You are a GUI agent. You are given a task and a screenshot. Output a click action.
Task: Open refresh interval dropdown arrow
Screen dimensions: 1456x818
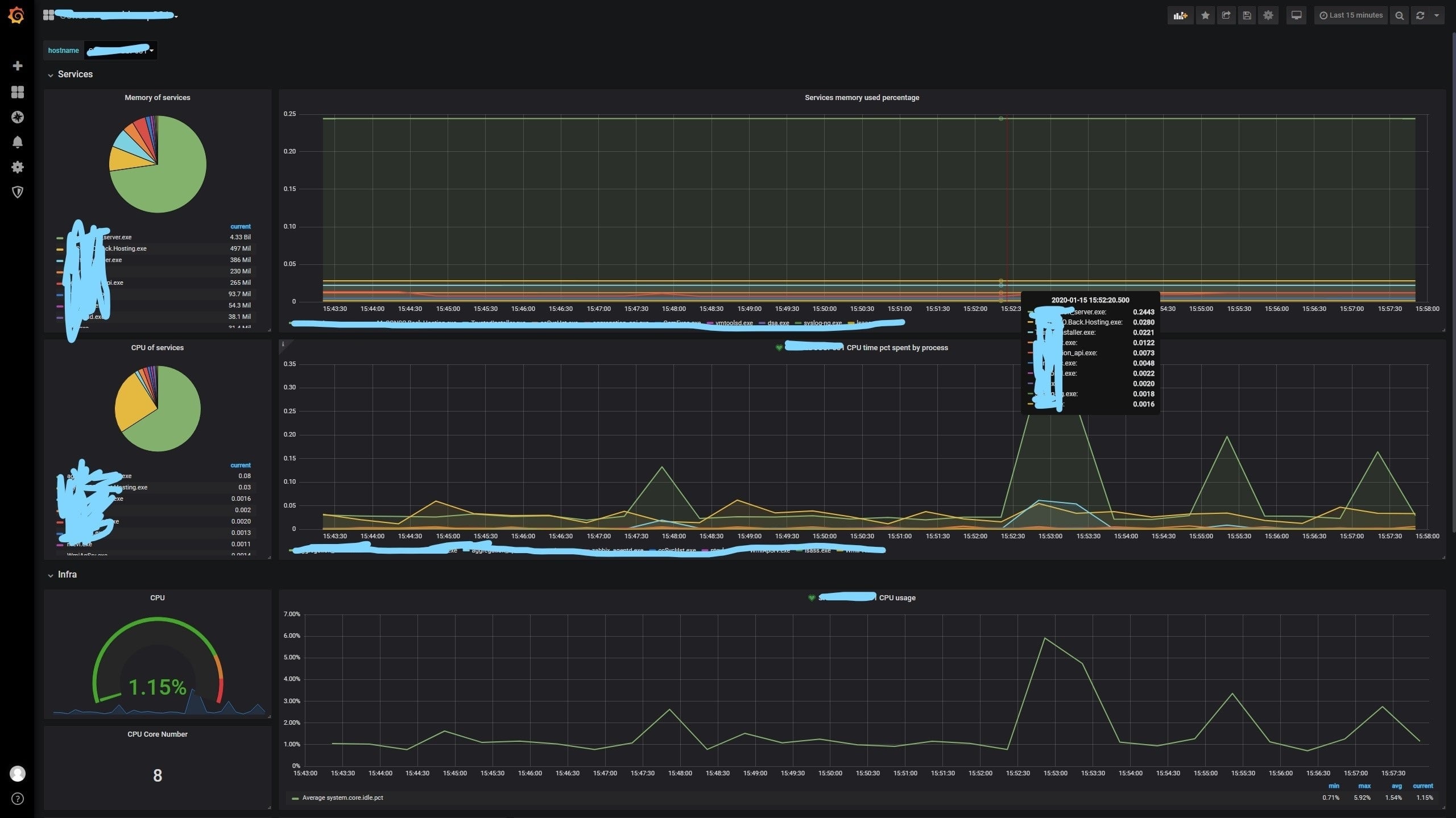[1437, 15]
